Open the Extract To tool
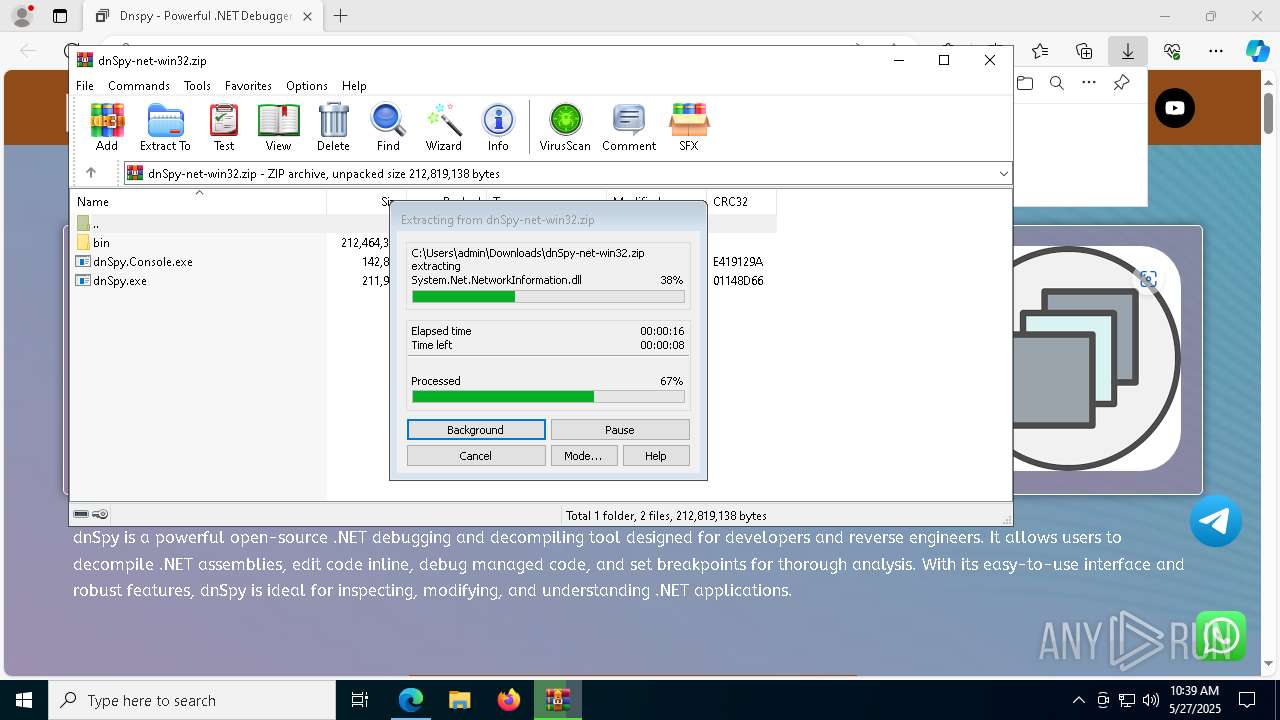Image resolution: width=1280 pixels, height=720 pixels. click(165, 127)
